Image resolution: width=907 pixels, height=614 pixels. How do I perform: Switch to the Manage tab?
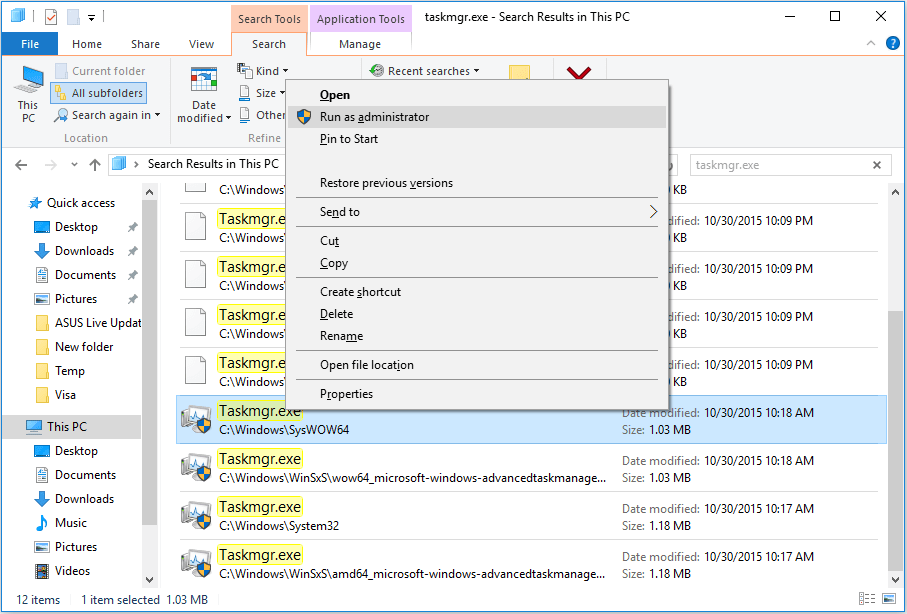(x=360, y=44)
